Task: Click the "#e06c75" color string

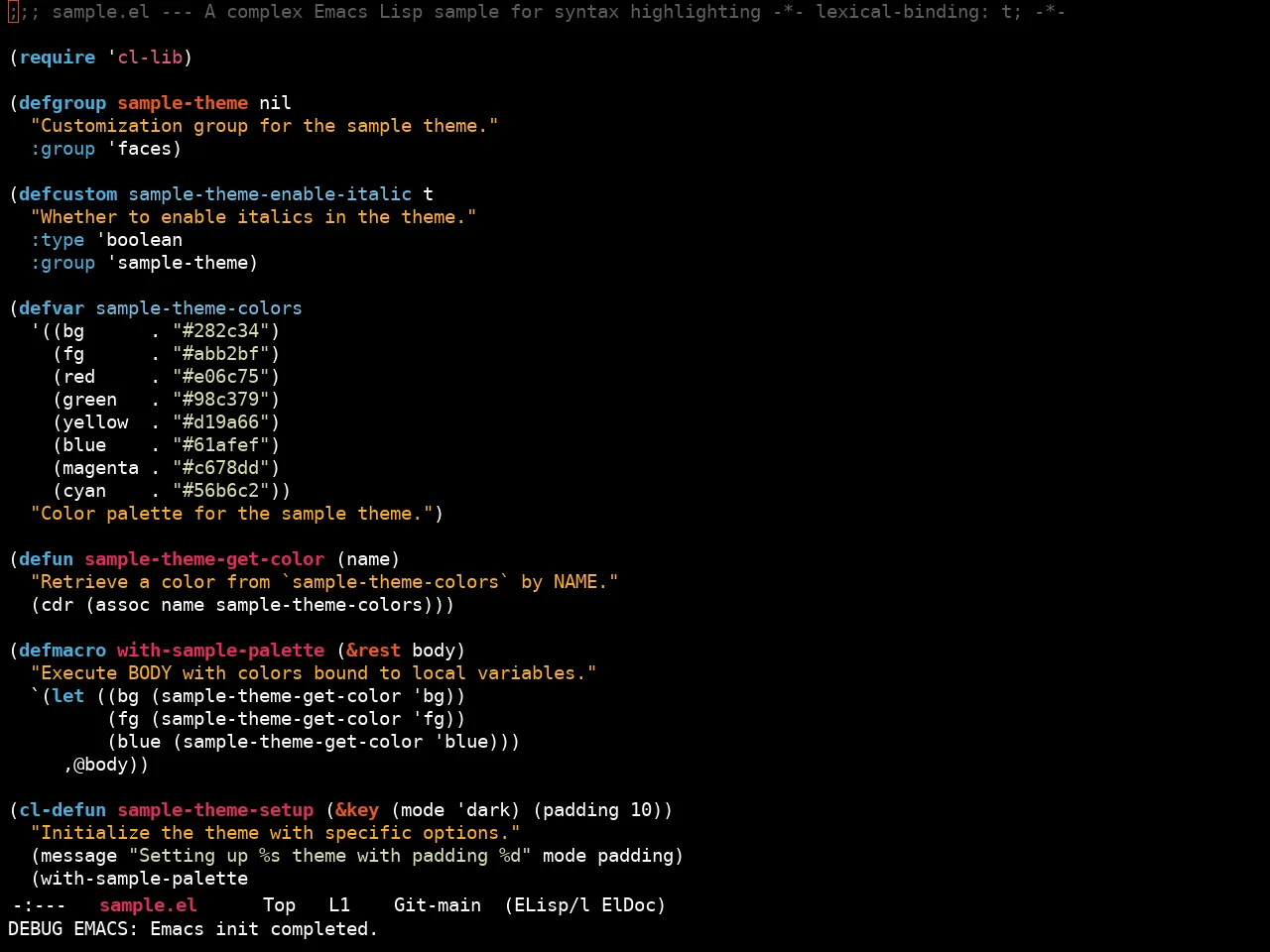Action: click(220, 377)
